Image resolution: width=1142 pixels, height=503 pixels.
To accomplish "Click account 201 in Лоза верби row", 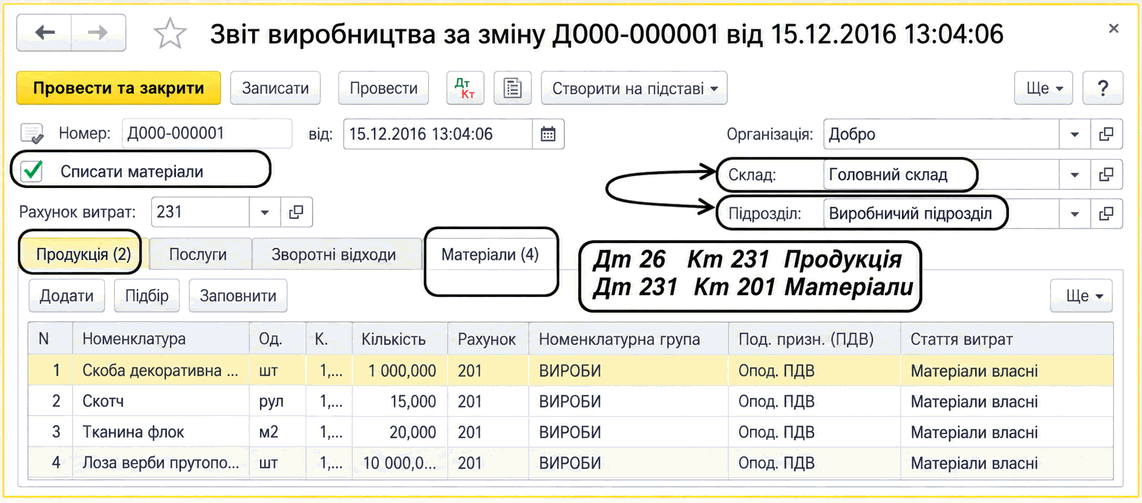I will point(488,463).
